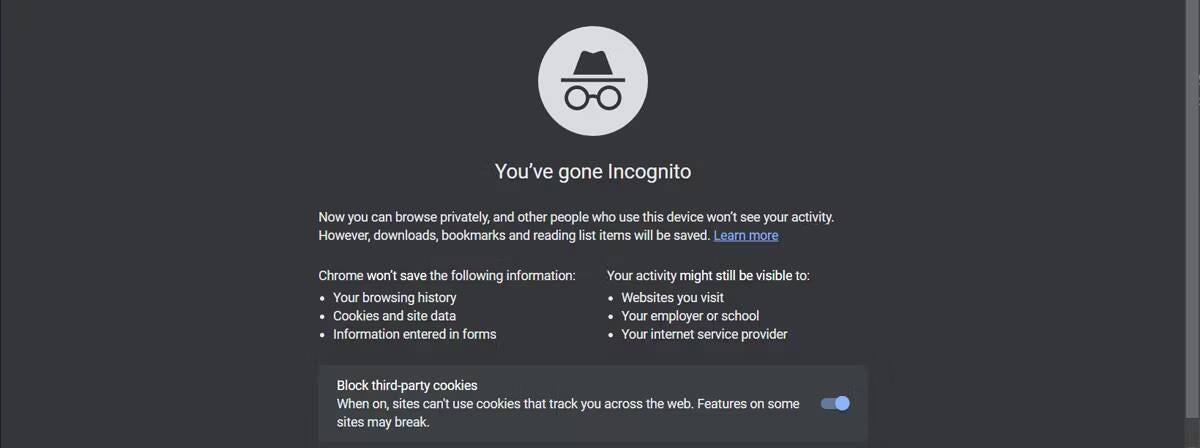Click "Your activity might still be visible to" text
The image size is (1200, 448).
point(708,275)
